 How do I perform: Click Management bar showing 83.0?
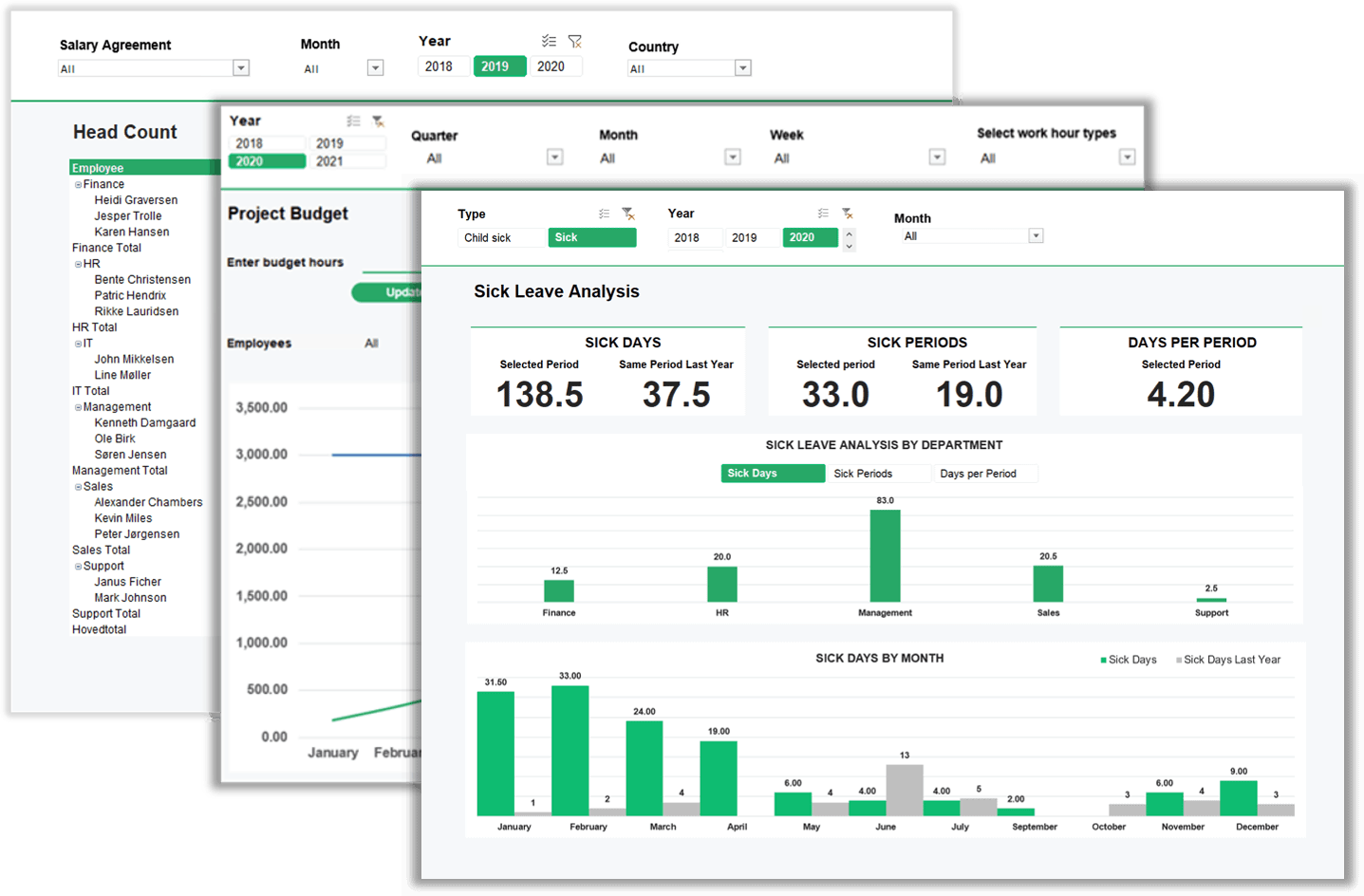[x=885, y=556]
